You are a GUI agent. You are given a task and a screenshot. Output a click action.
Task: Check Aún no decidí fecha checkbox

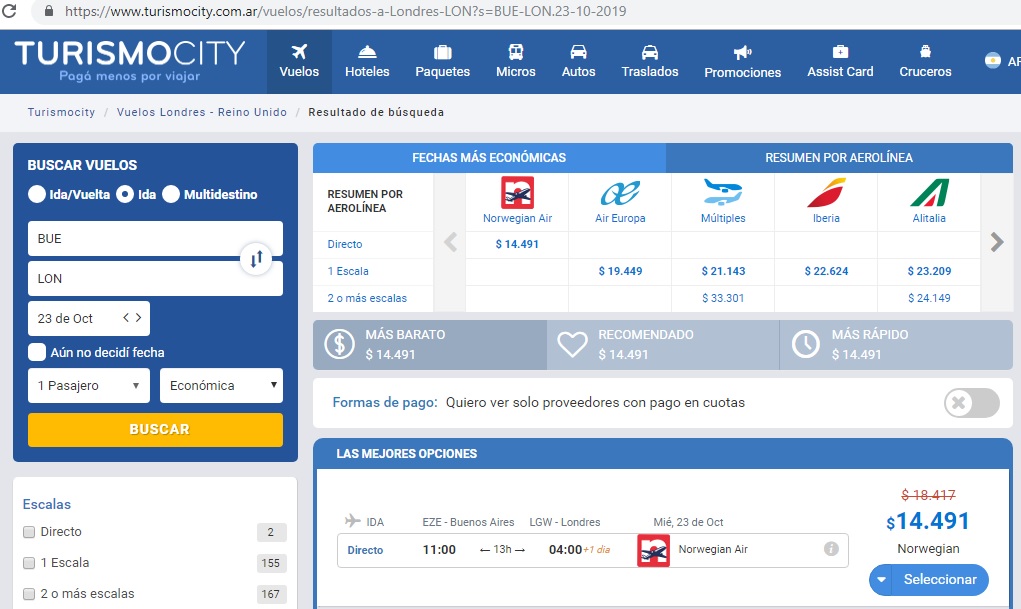[37, 352]
